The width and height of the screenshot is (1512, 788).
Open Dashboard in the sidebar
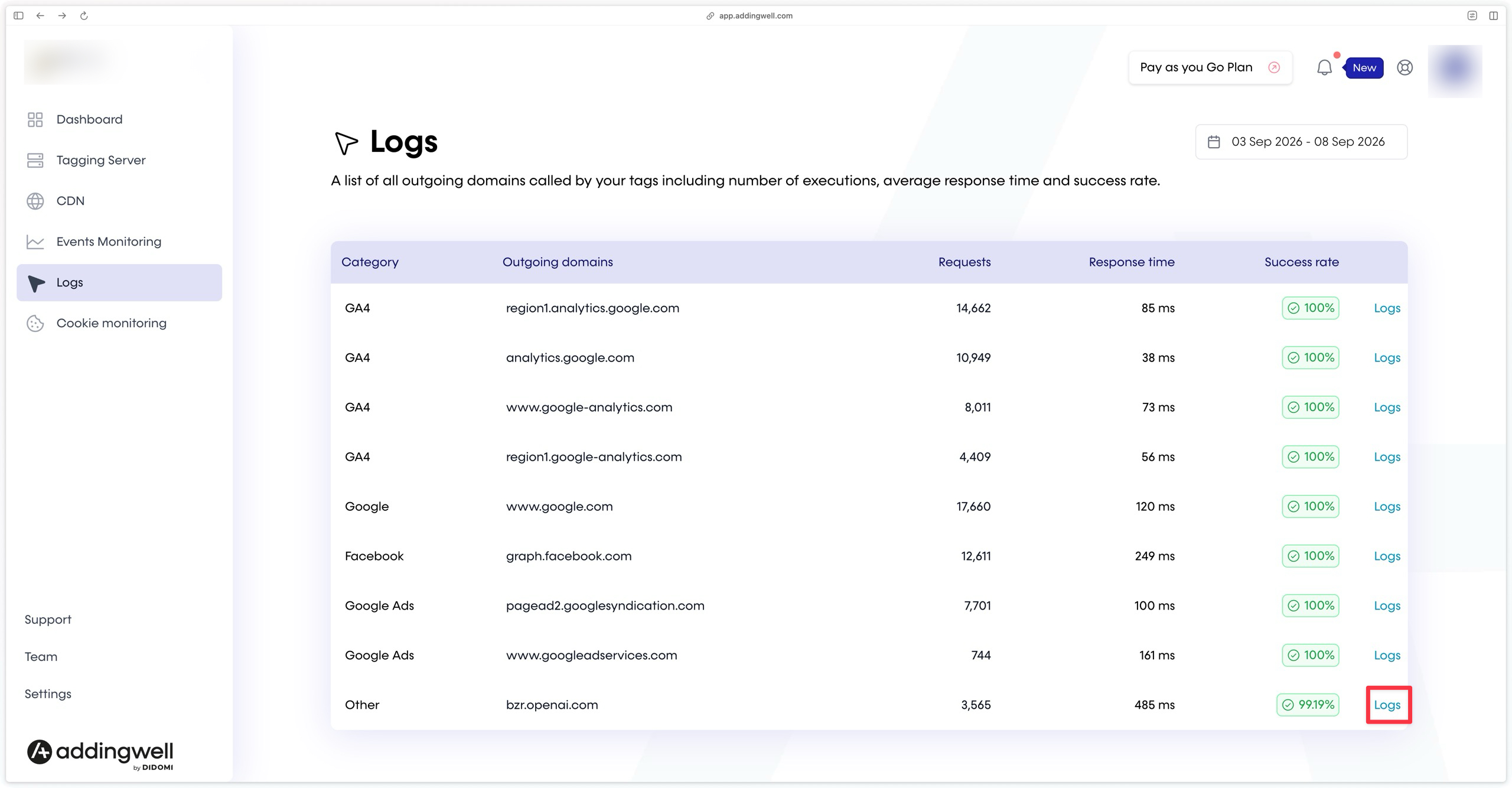coord(119,119)
